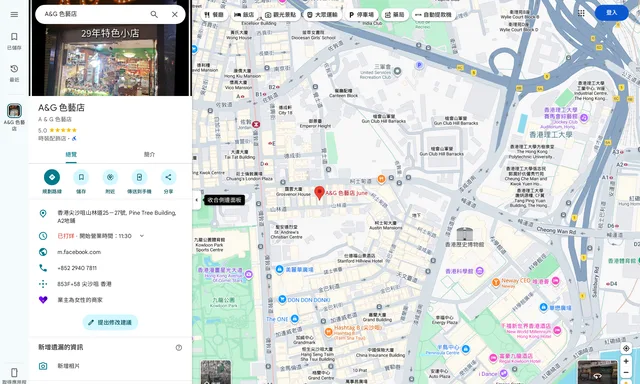640x384 pixels.
Task: Expand the opening hours chevron
Action: coord(142,236)
